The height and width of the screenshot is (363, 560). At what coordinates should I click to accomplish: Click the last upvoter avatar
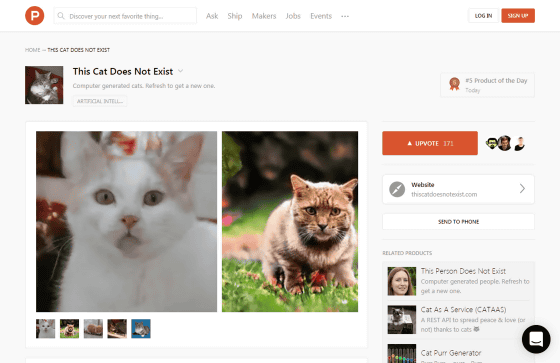point(520,144)
